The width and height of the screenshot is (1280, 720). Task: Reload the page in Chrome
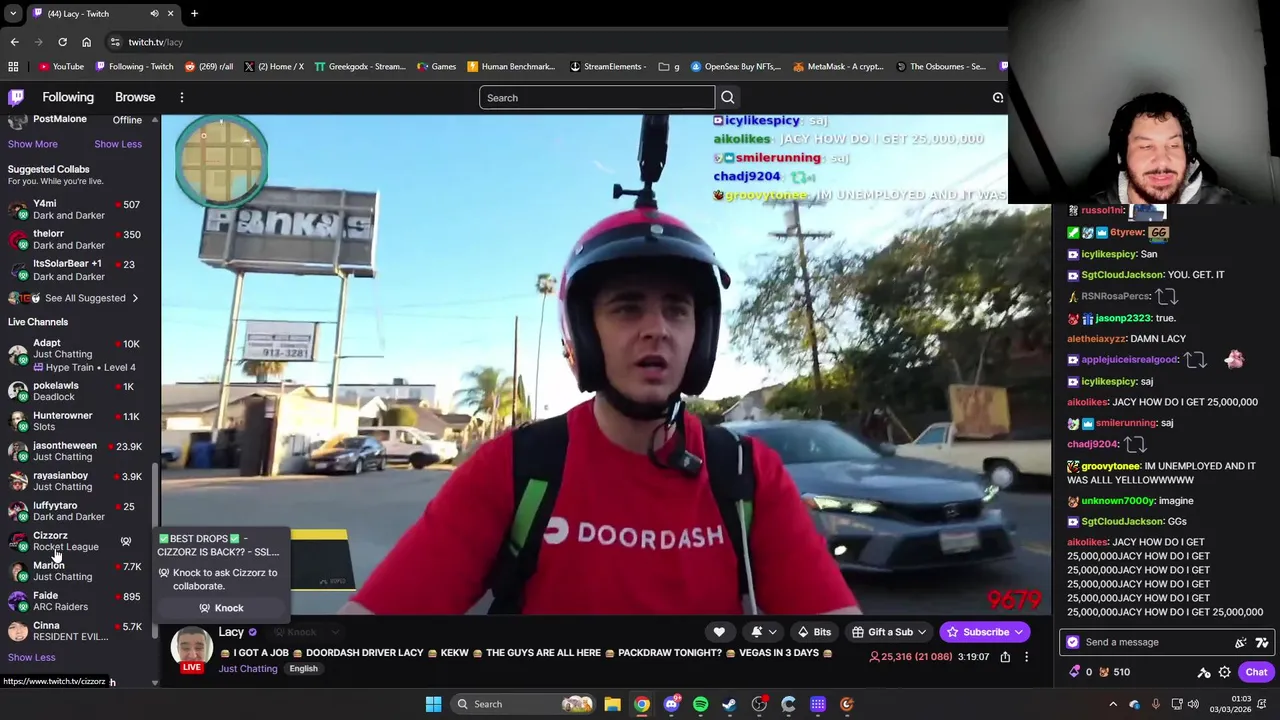[62, 42]
